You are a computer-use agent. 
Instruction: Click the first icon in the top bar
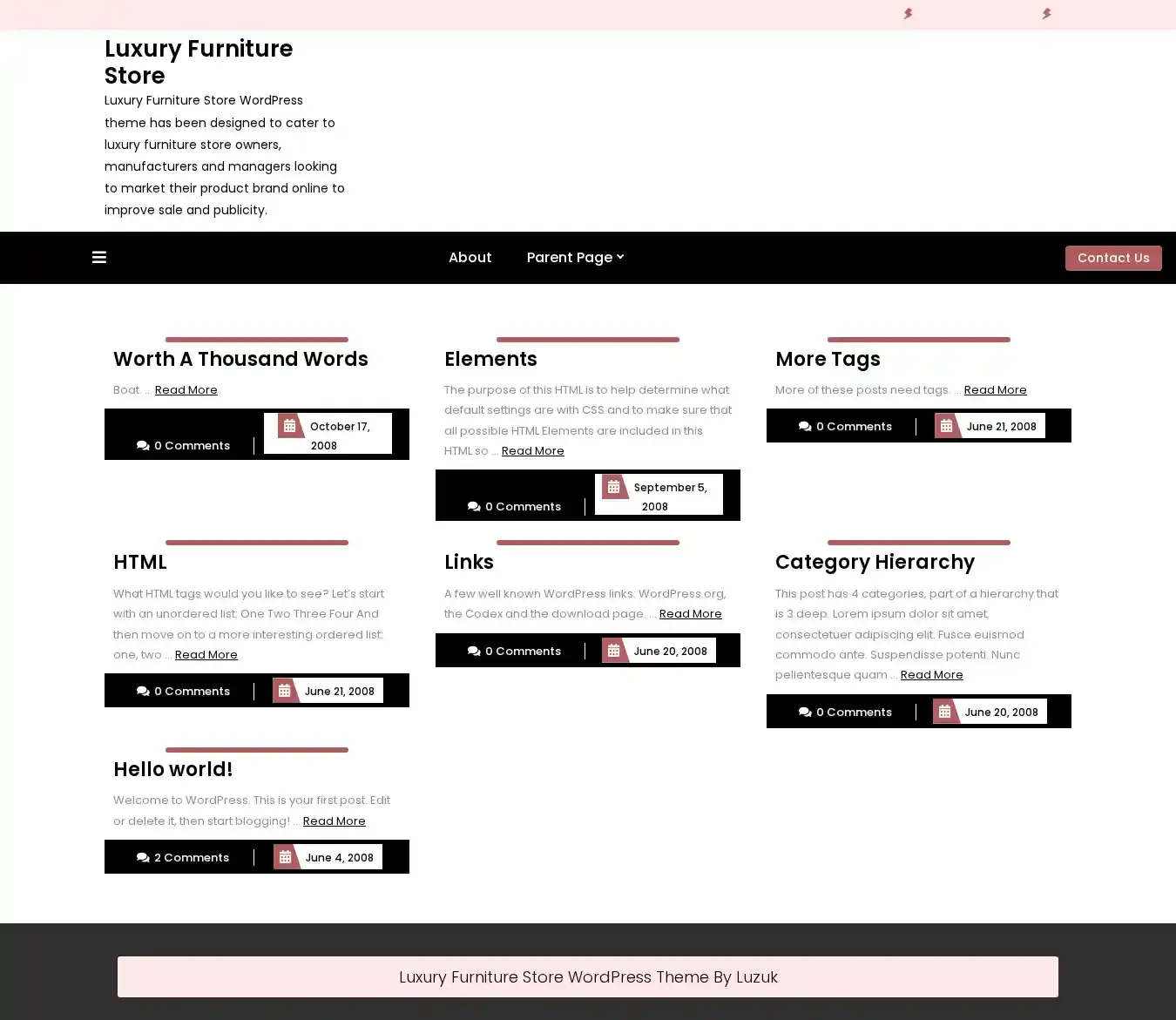pos(908,14)
